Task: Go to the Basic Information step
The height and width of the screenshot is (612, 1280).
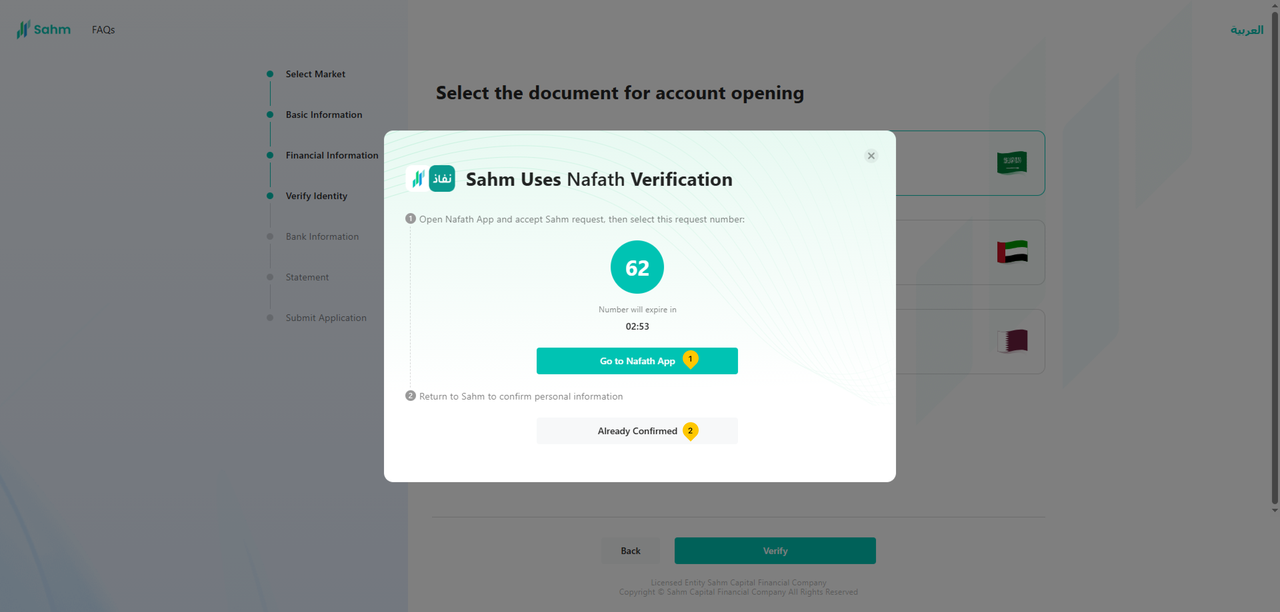Action: tap(323, 115)
